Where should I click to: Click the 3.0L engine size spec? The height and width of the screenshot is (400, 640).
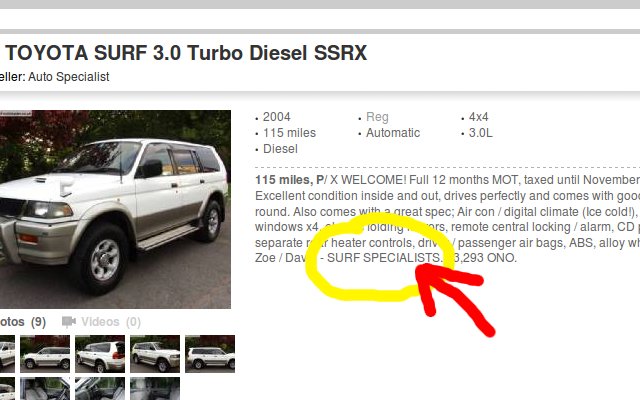(x=480, y=133)
